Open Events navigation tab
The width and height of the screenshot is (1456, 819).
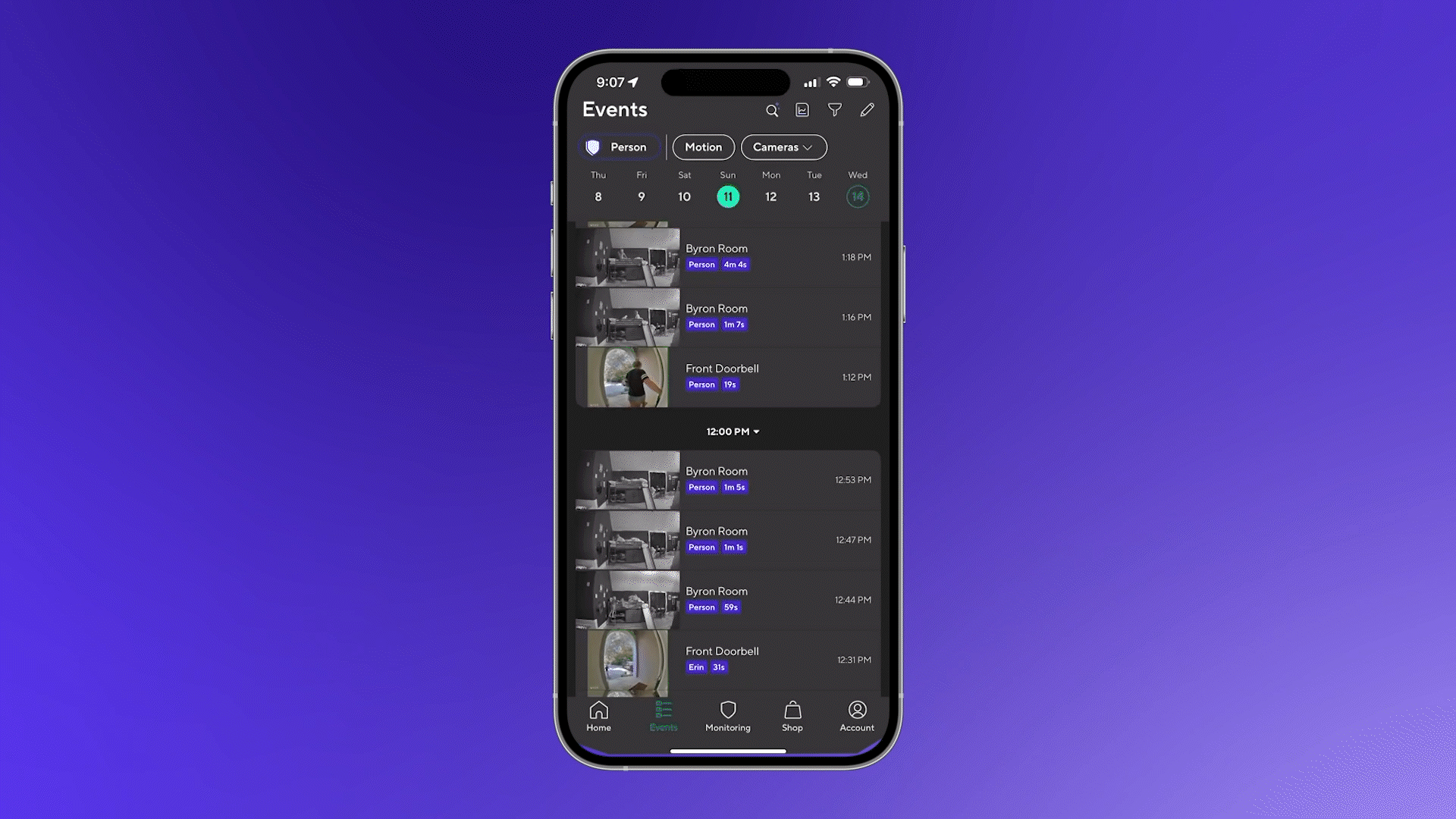coord(663,715)
